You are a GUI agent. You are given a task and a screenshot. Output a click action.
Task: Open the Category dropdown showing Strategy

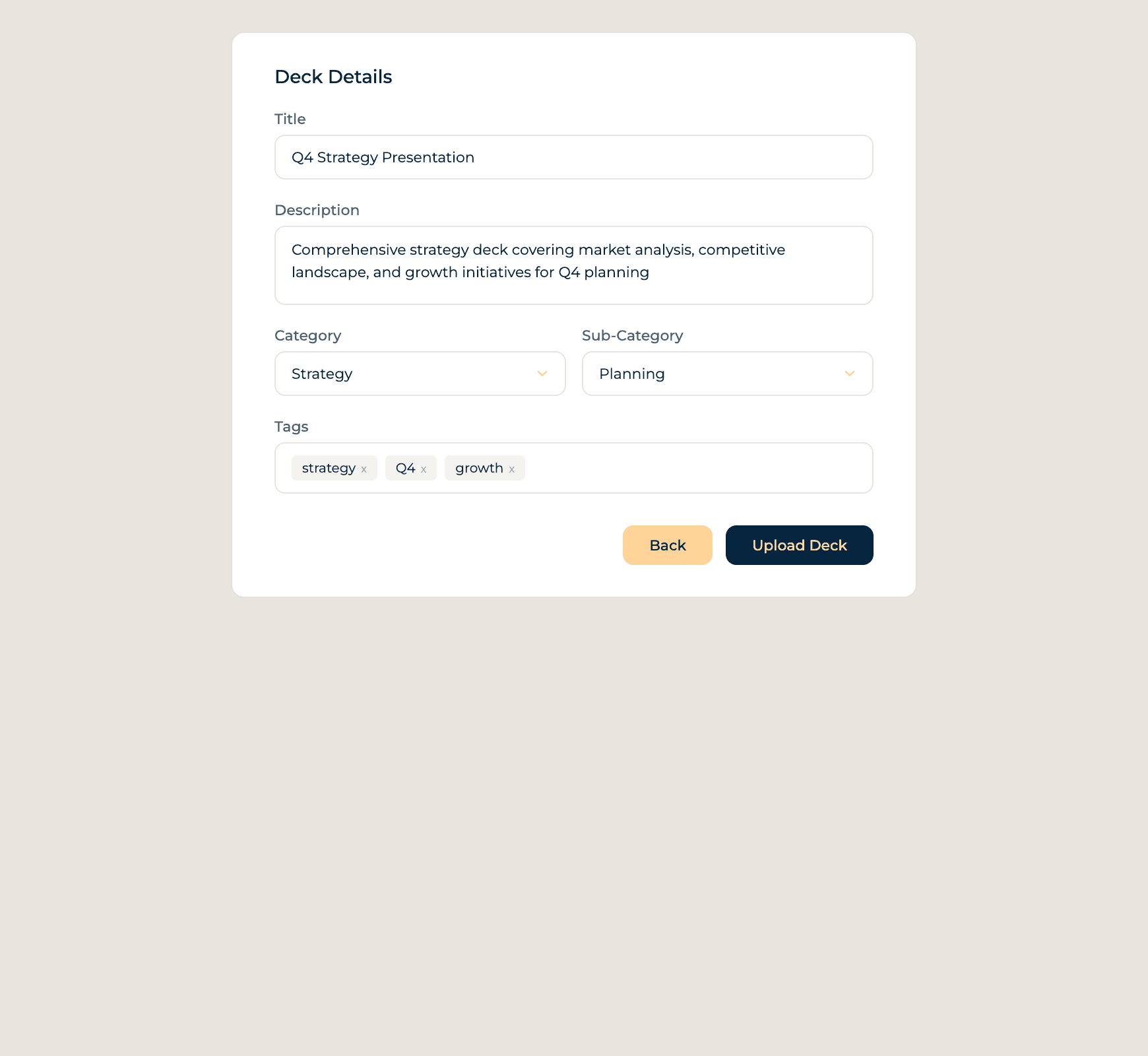(x=409, y=374)
